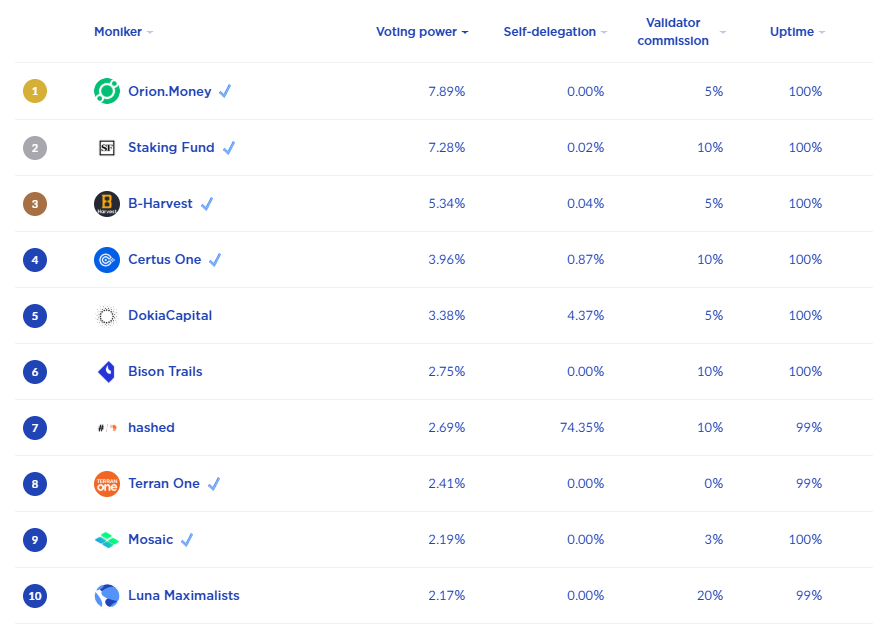Click the verified checkmark next to Mosaic
873x624 pixels.
[x=187, y=540]
